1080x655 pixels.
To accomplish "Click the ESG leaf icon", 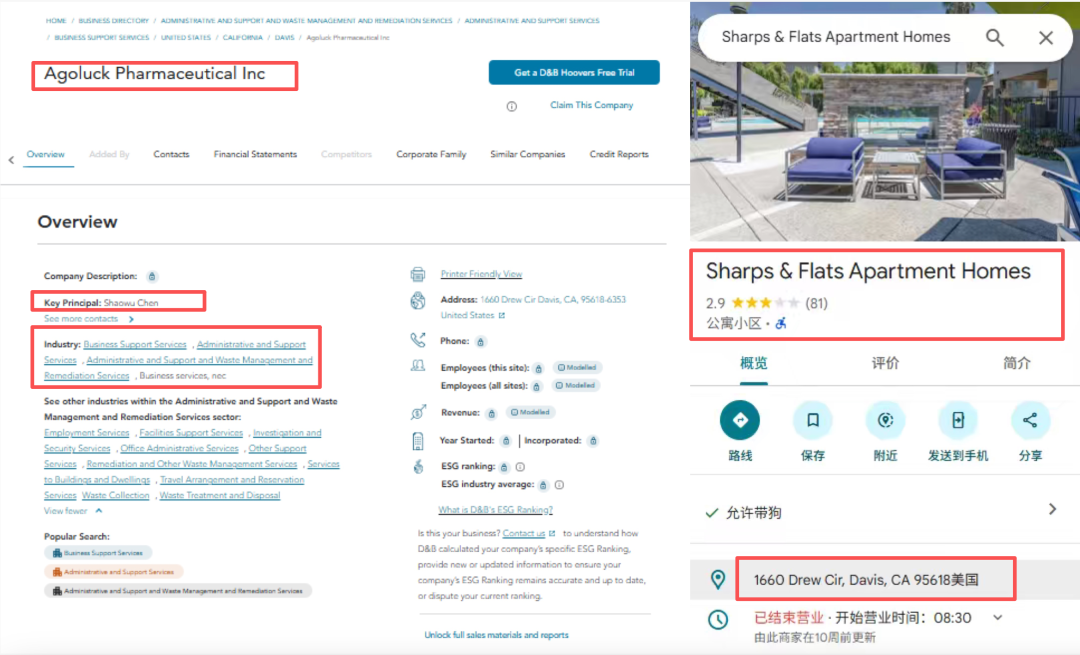I will [x=418, y=466].
